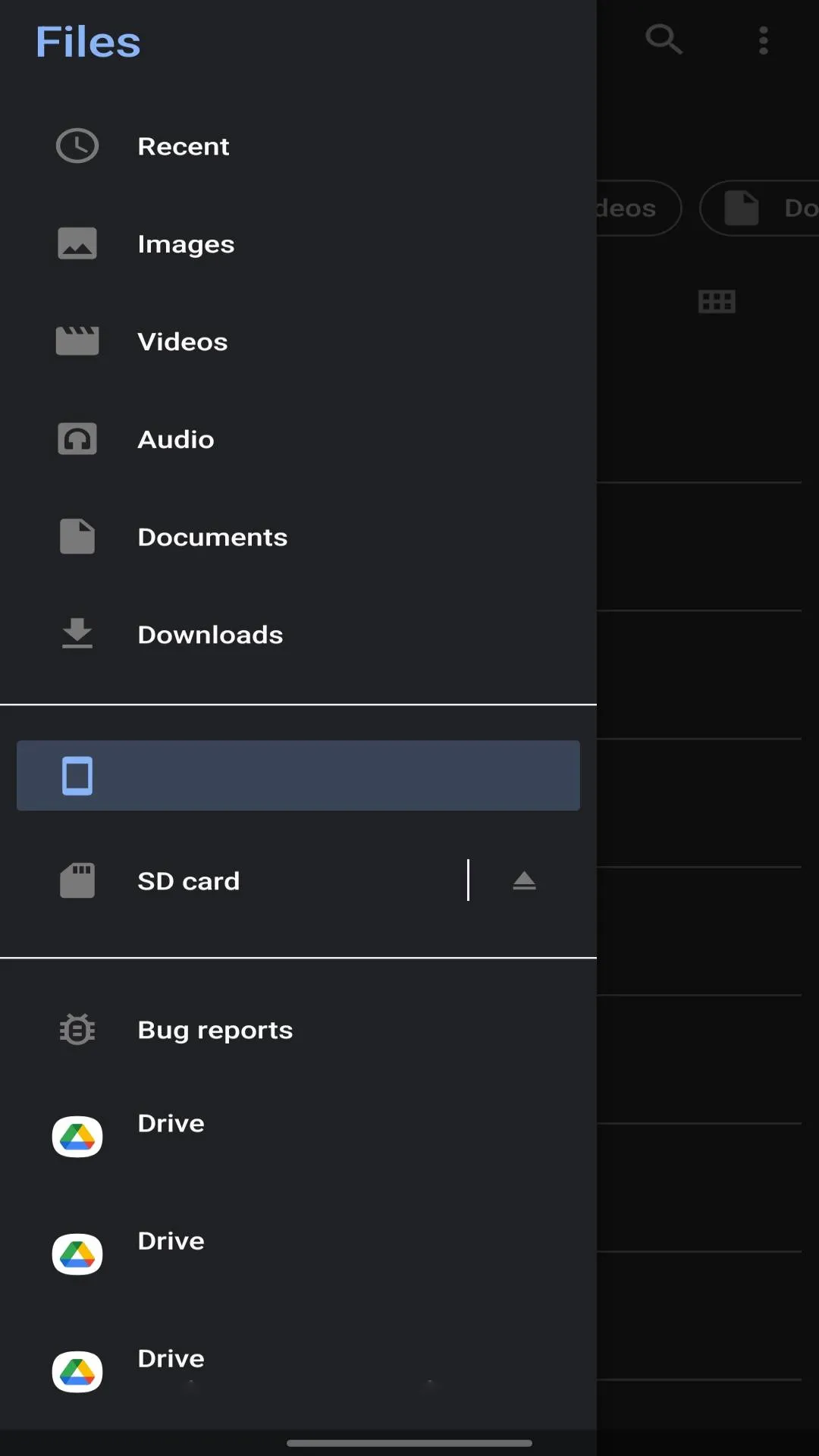
Task: Open Bug reports
Action: (x=298, y=1030)
